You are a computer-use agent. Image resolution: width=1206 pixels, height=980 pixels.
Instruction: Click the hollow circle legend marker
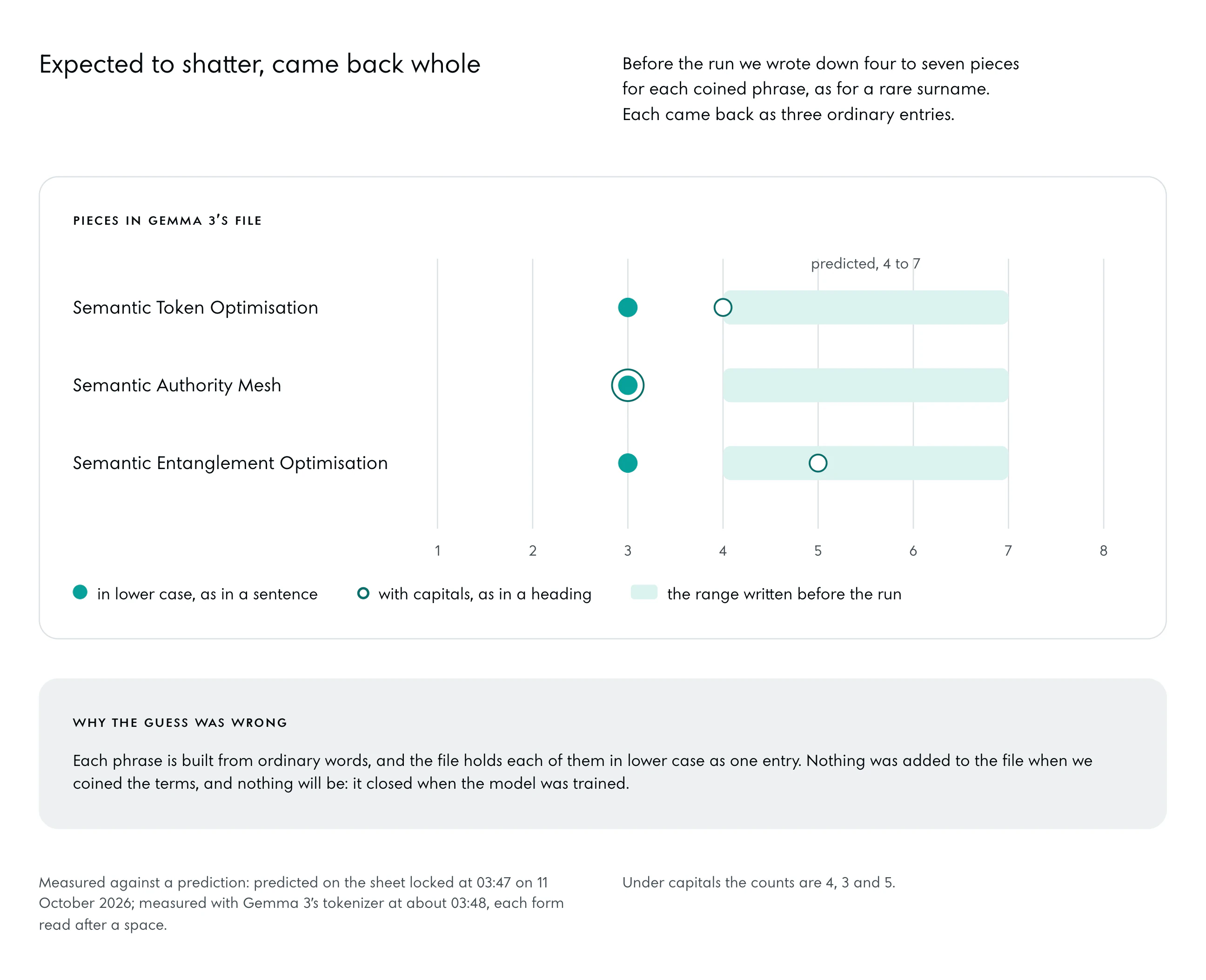click(x=363, y=593)
